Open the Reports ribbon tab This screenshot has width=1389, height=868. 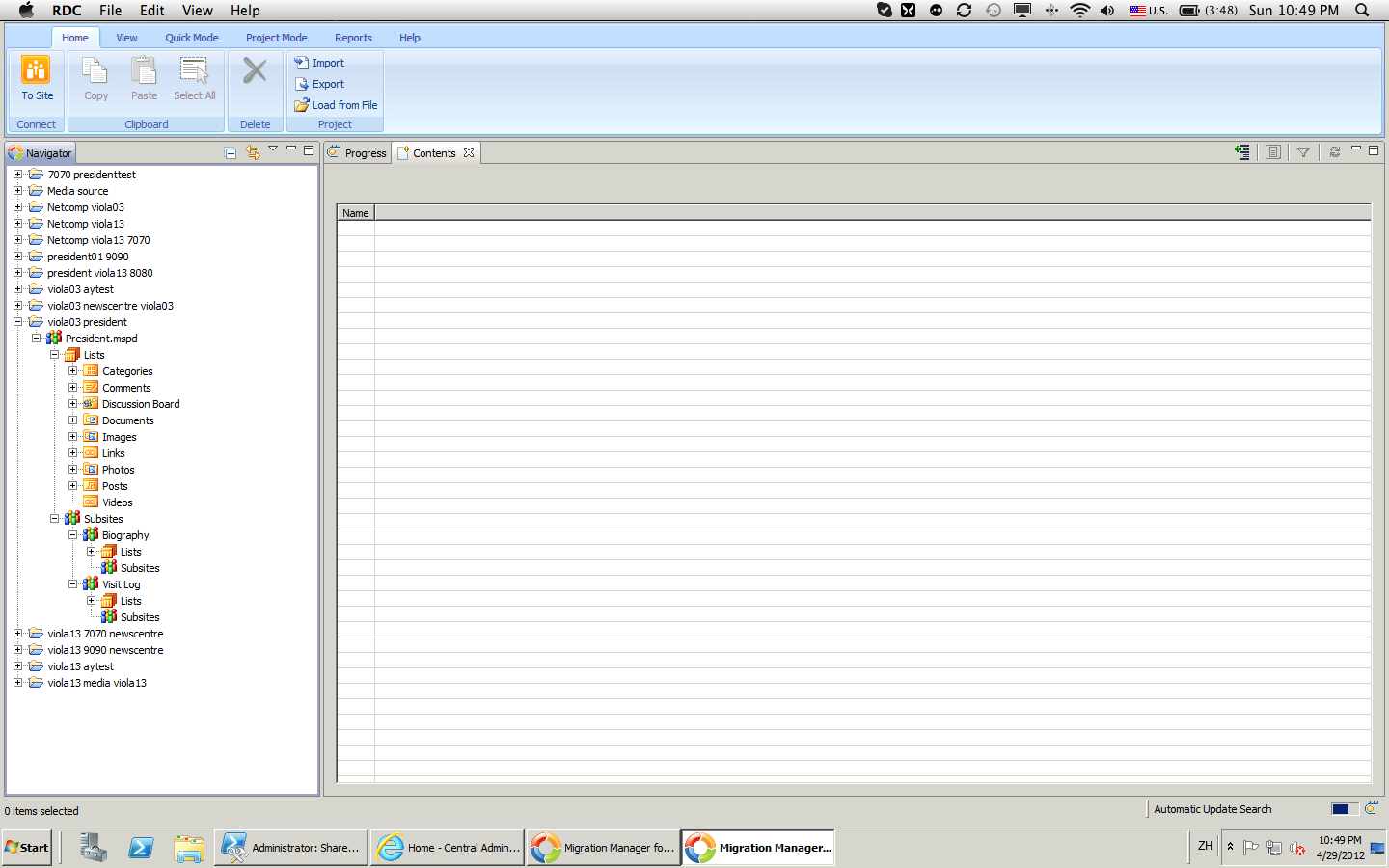(353, 38)
